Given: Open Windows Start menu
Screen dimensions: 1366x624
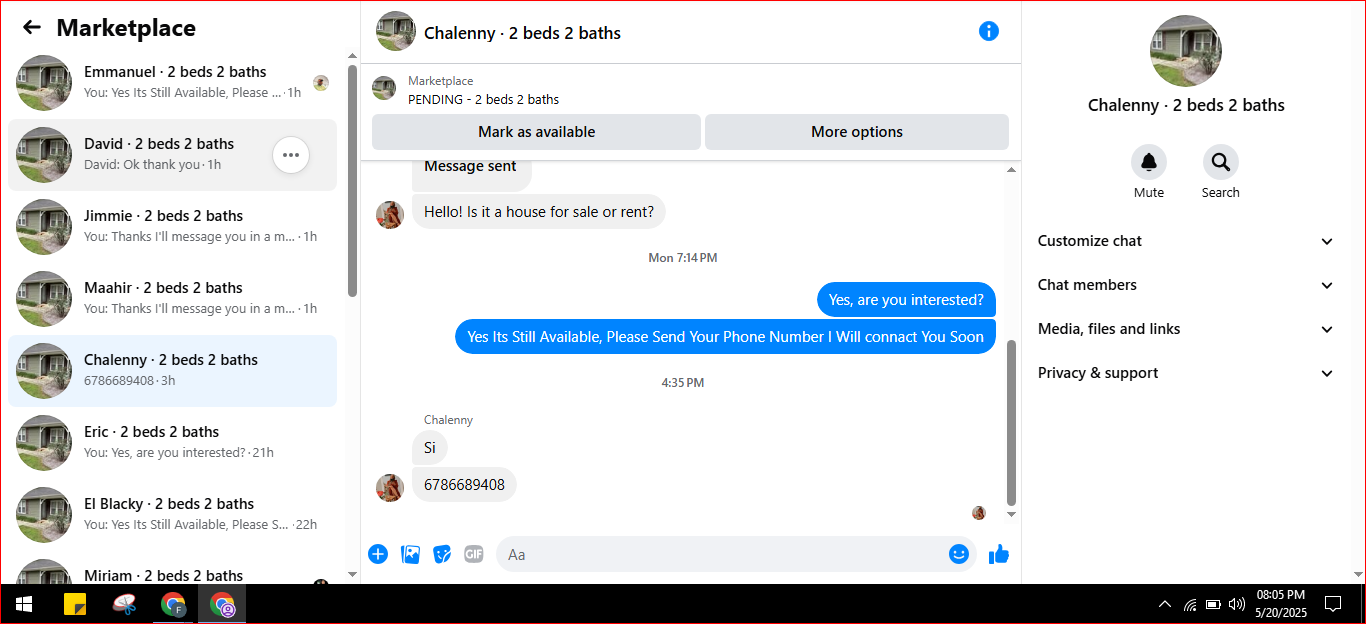Looking at the screenshot, I should (x=24, y=604).
